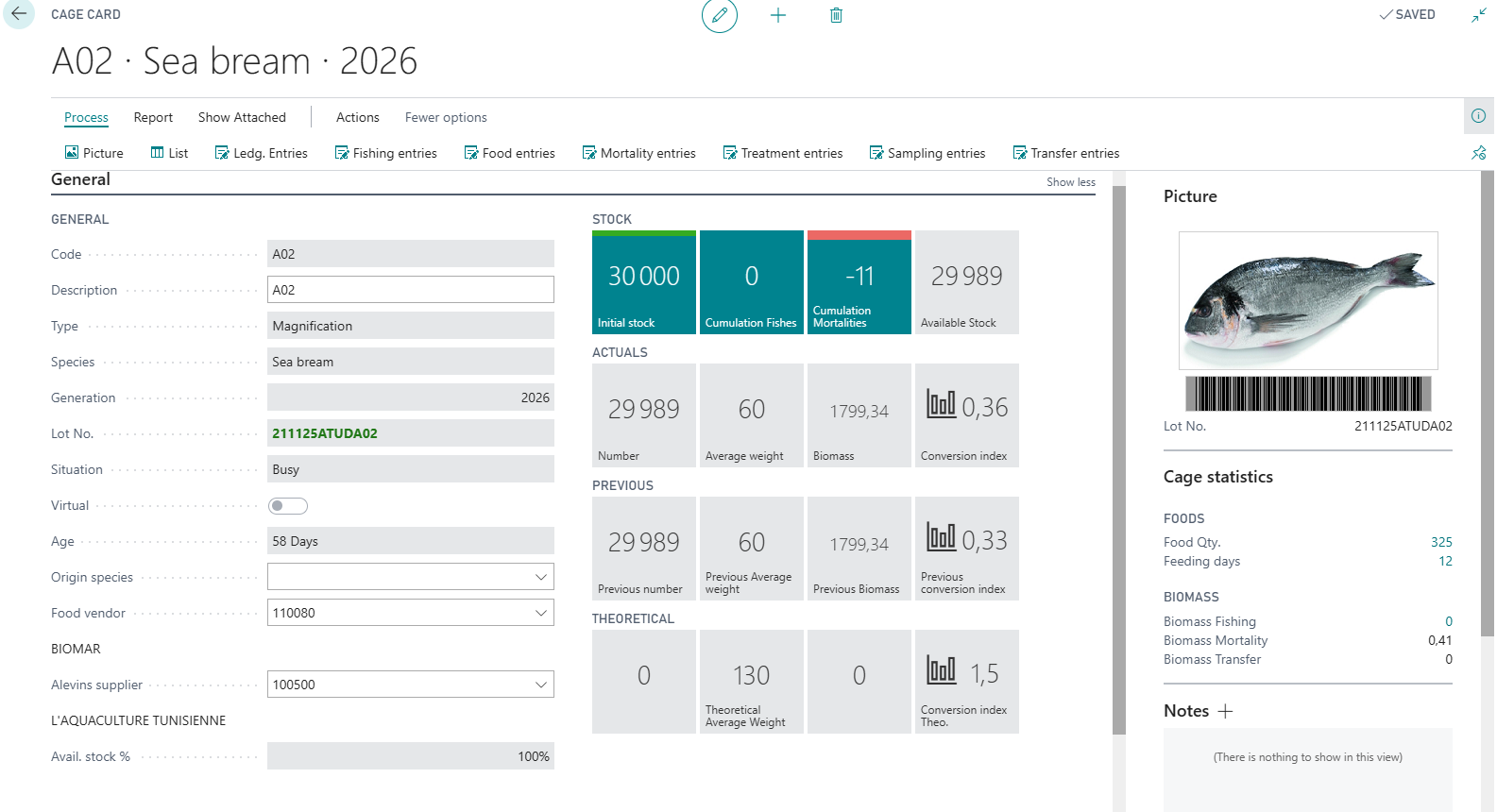Click the pencil edit icon

coord(719,15)
